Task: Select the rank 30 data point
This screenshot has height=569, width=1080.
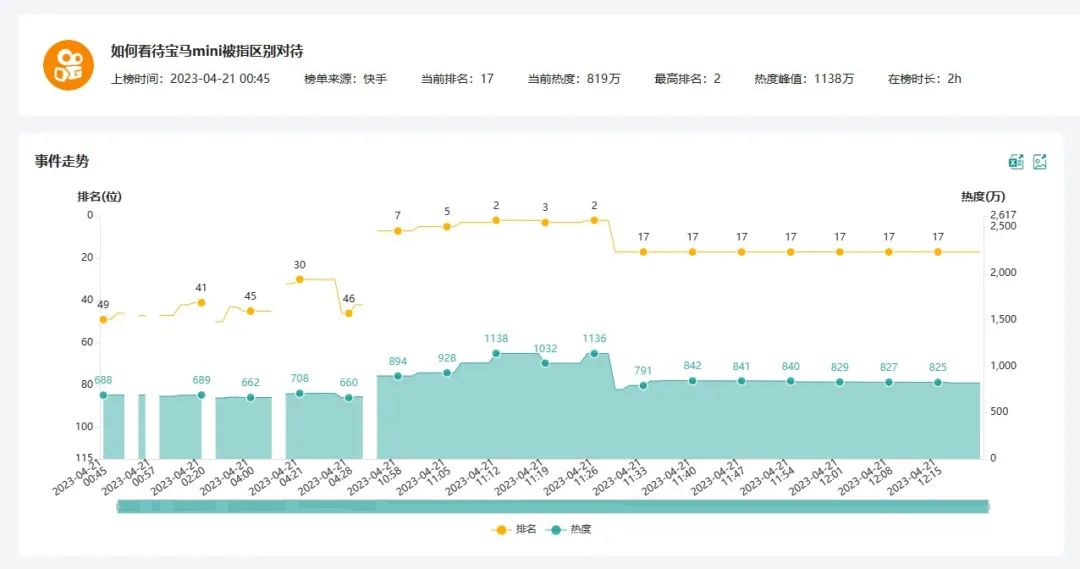Action: tap(299, 280)
